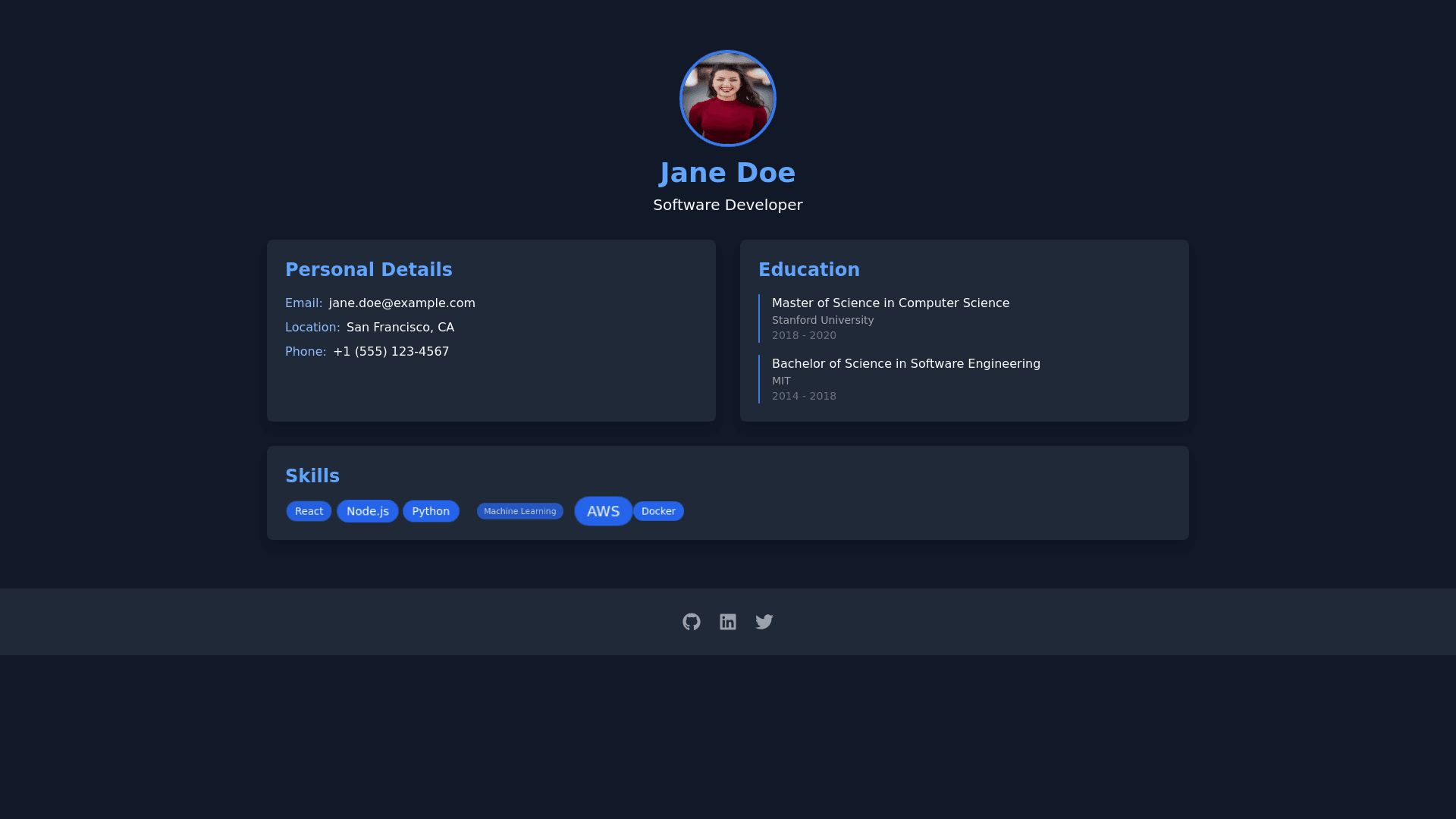Image resolution: width=1456 pixels, height=819 pixels.
Task: Click the Stanford University text
Action: click(823, 320)
